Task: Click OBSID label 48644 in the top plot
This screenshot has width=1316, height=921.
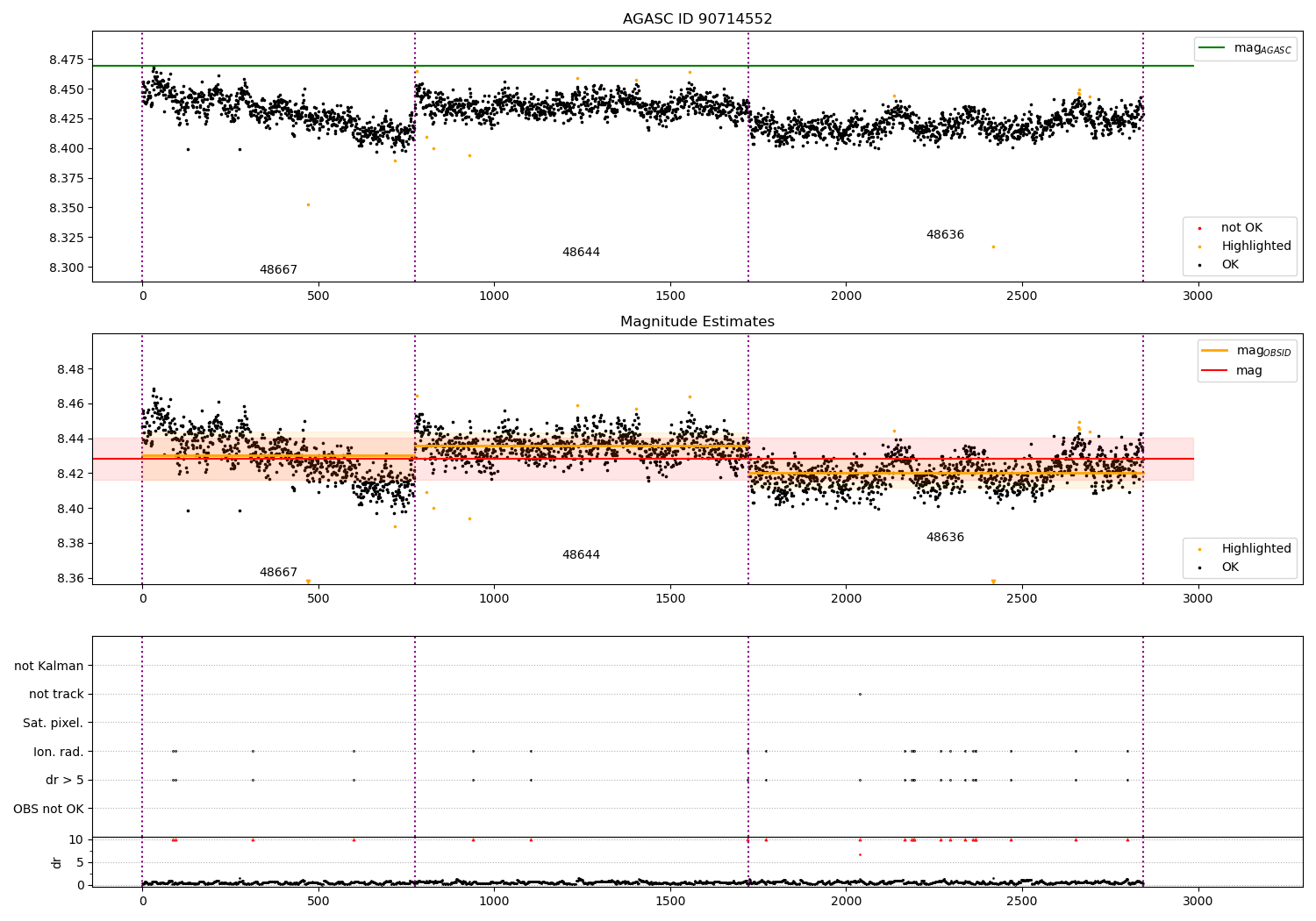Action: (x=581, y=253)
